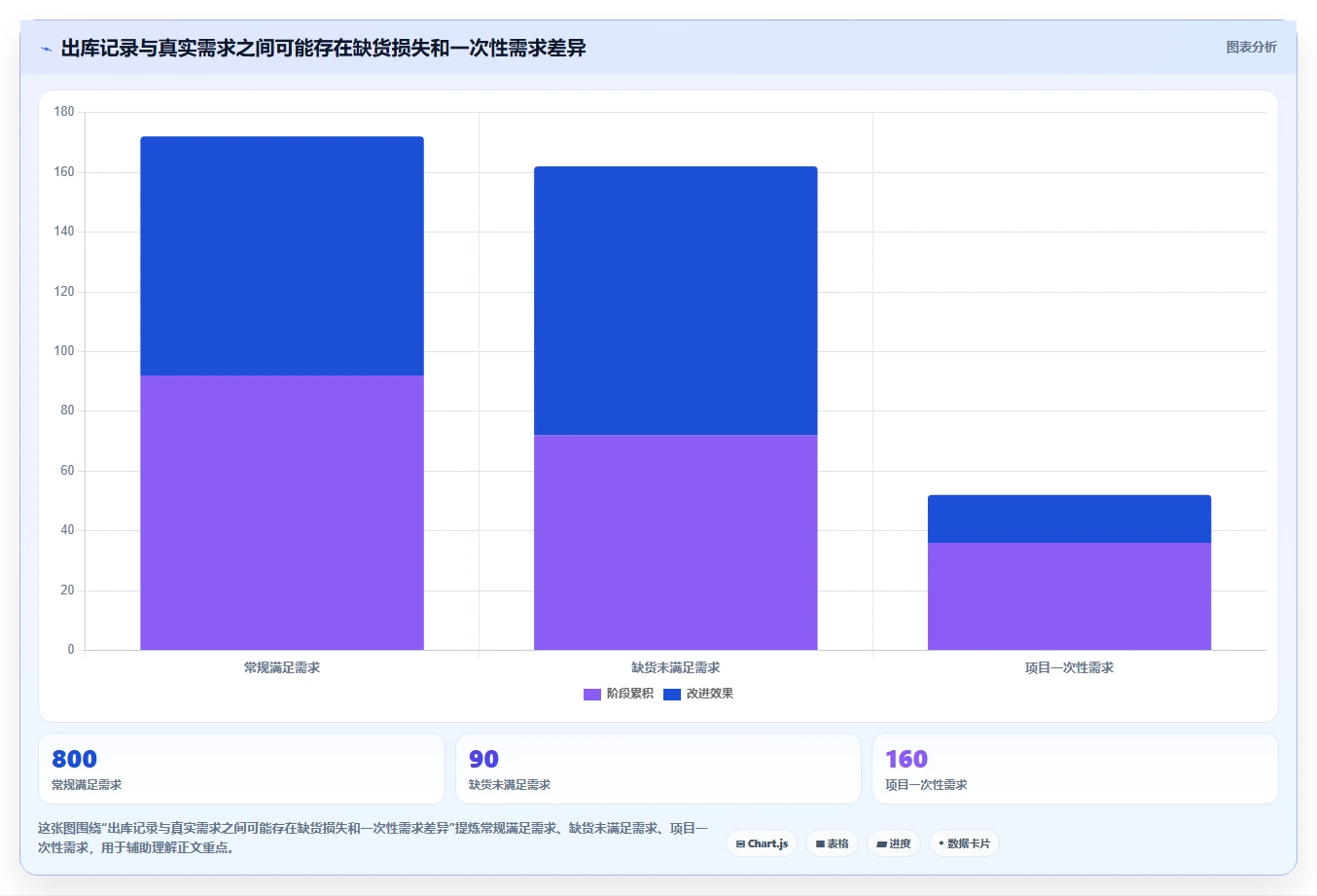Image resolution: width=1317 pixels, height=896 pixels.
Task: Click the lightning icon beside the chart title
Action: (x=46, y=49)
